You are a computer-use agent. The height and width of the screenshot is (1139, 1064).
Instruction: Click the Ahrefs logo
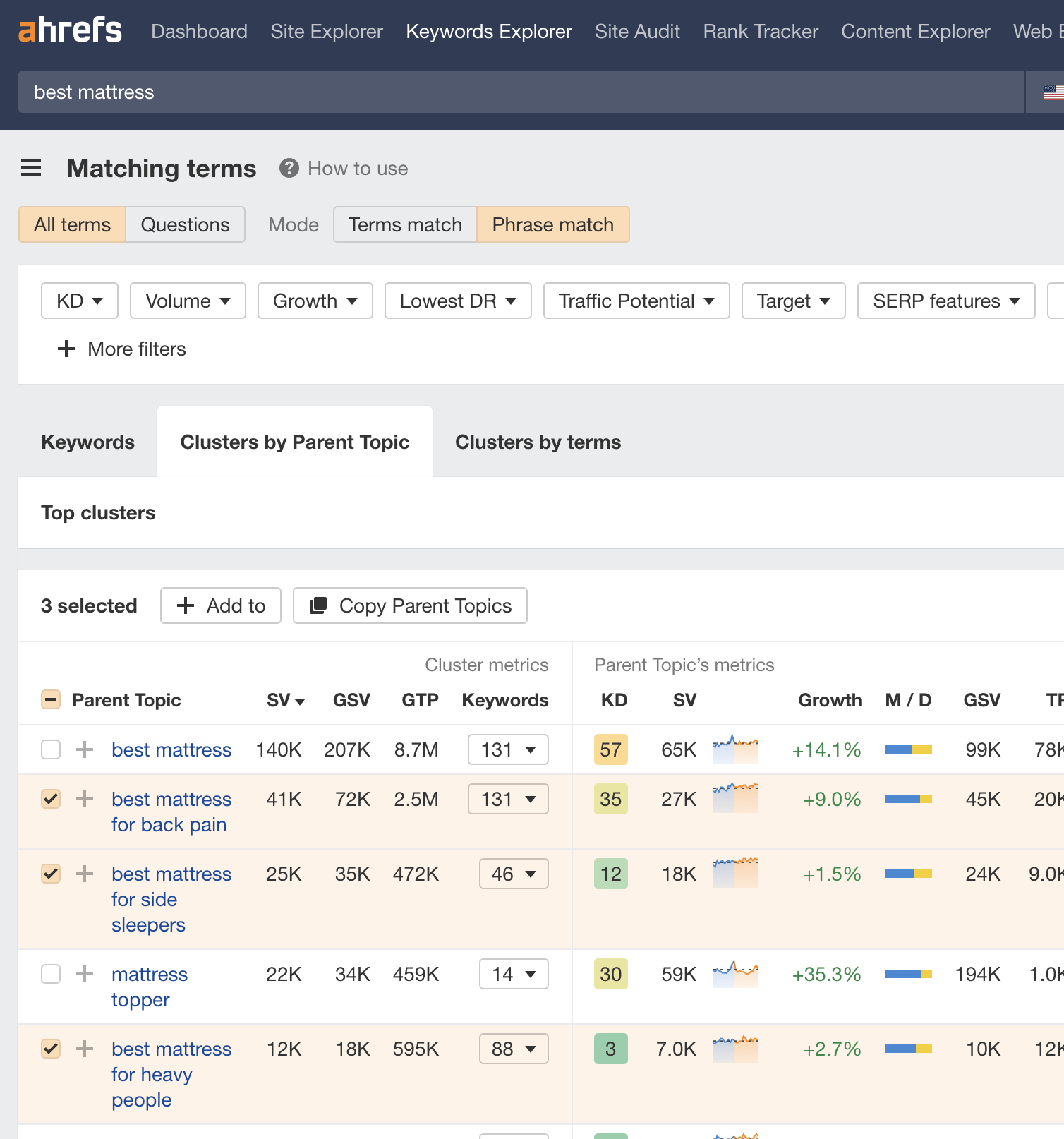point(70,31)
